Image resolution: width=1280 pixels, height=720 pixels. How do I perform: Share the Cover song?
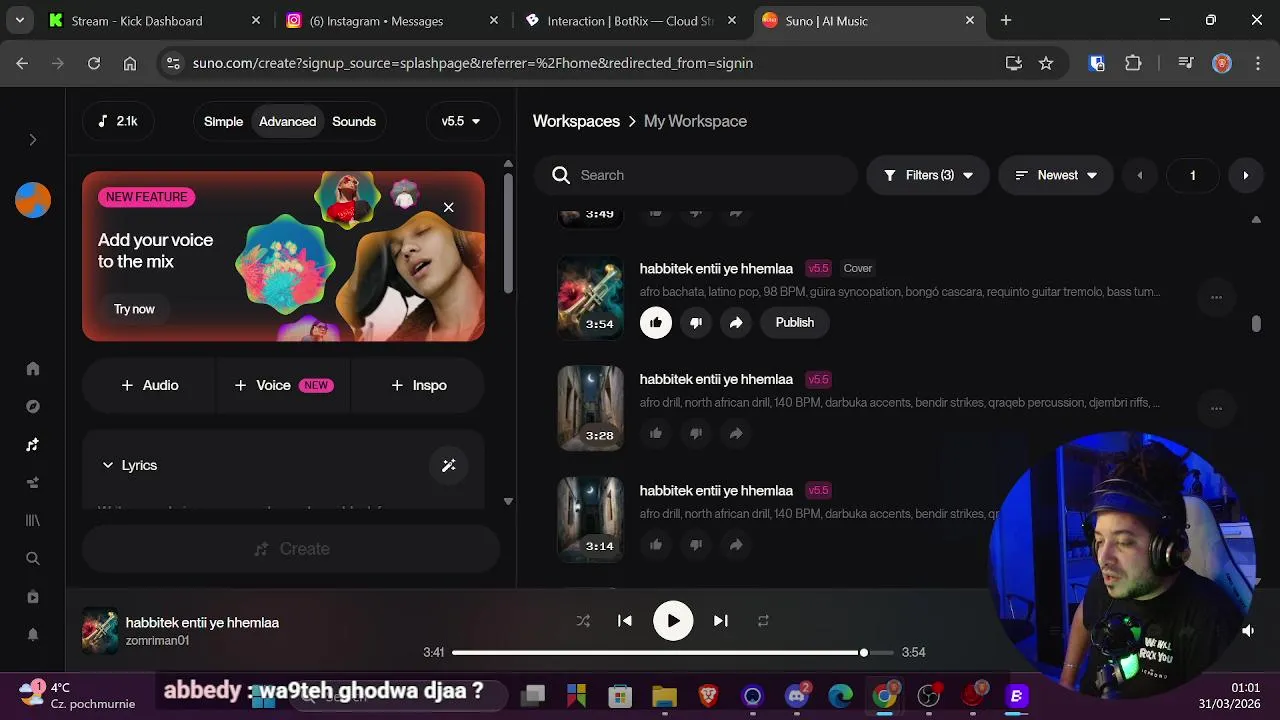(x=736, y=322)
